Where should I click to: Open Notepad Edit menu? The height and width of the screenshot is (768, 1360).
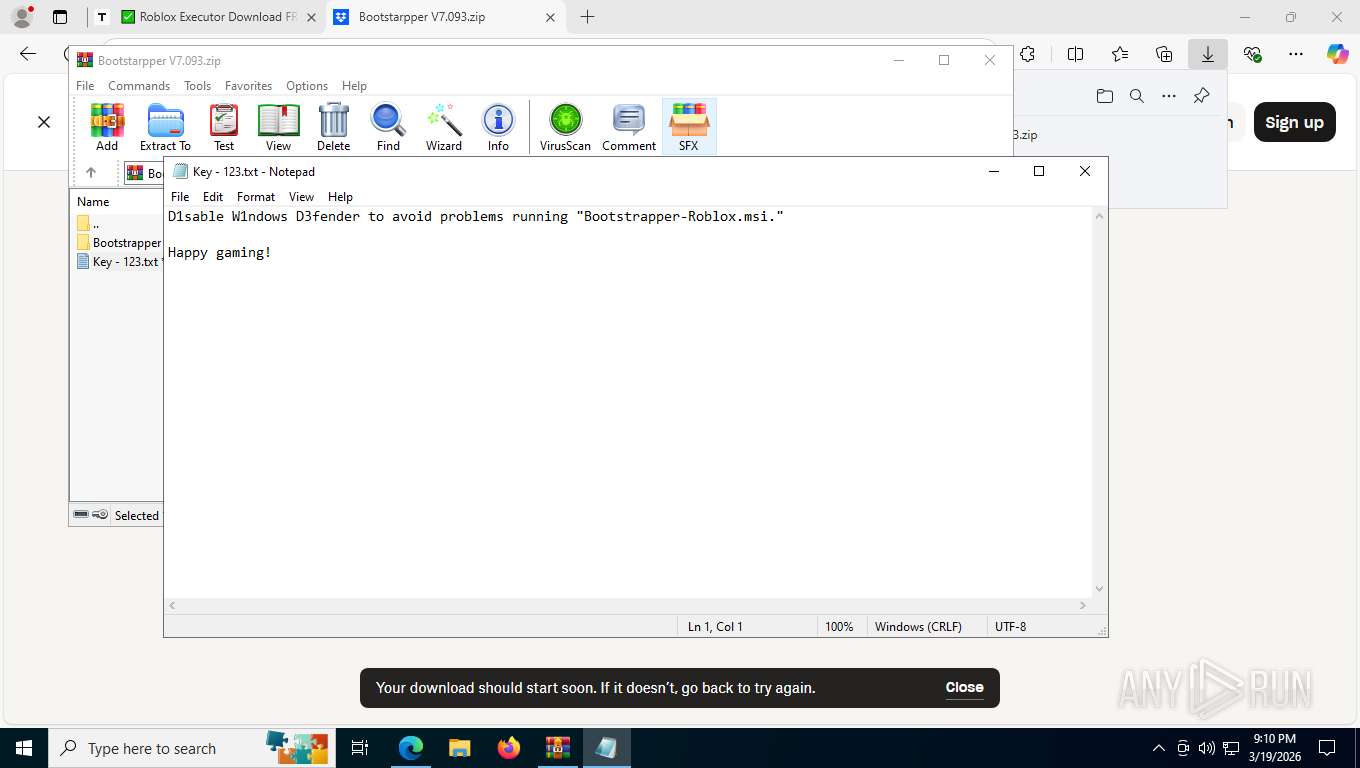(x=213, y=197)
